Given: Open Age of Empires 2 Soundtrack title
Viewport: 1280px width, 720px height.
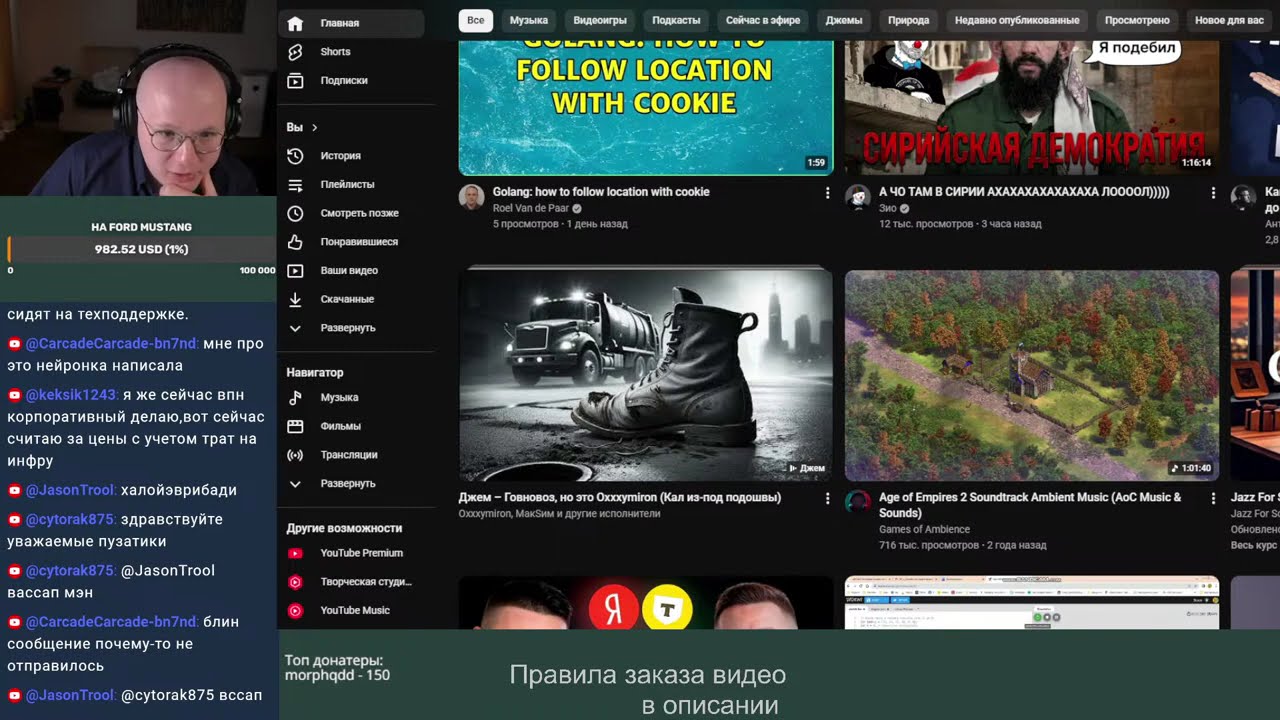Looking at the screenshot, I should (1031, 505).
